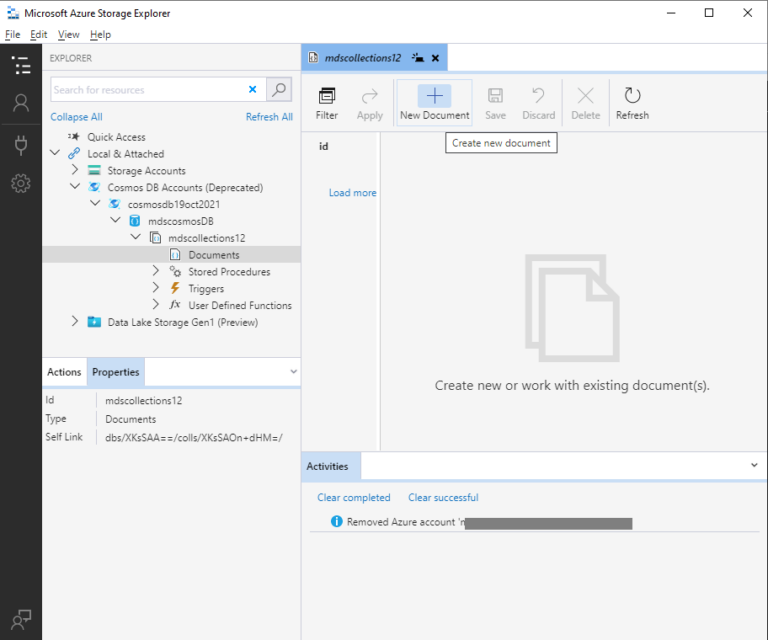768x640 pixels.
Task: Click the Triggers lightning icon
Action: point(175,288)
